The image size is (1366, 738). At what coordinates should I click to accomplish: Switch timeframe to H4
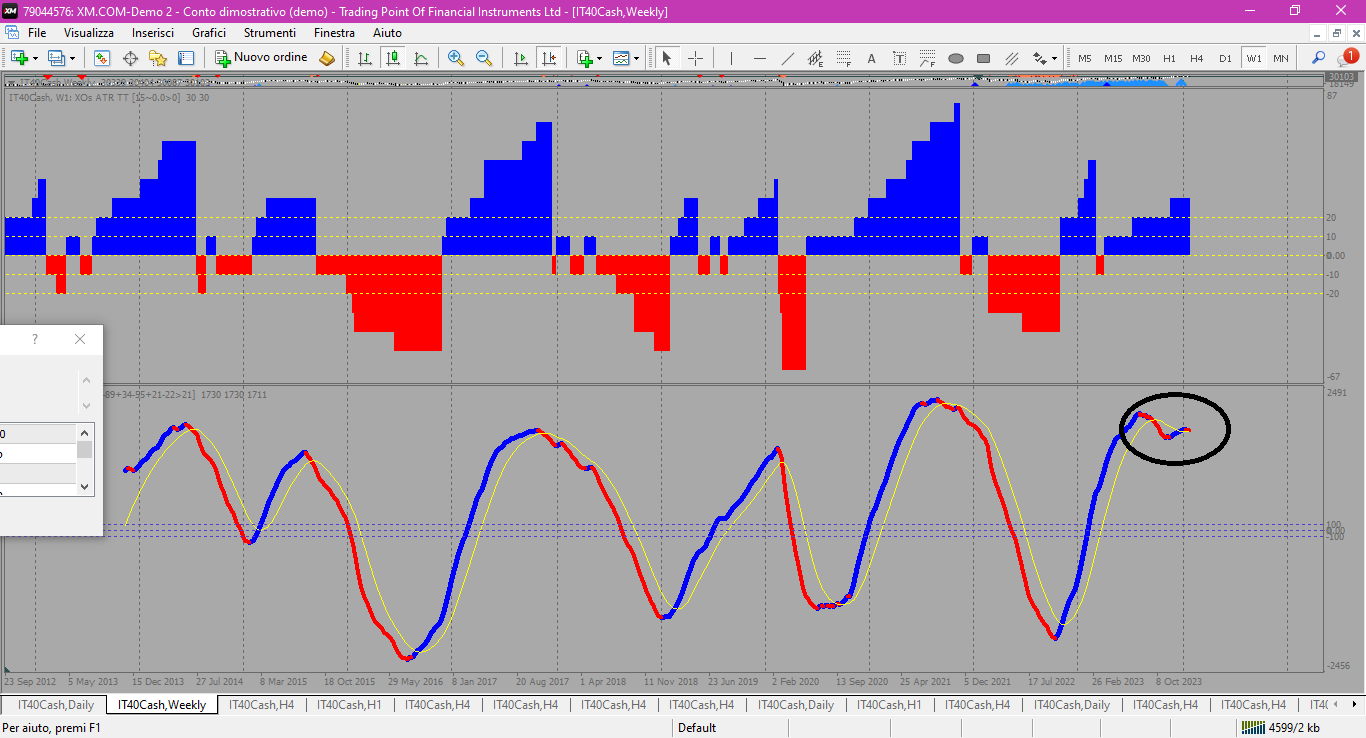[1197, 58]
